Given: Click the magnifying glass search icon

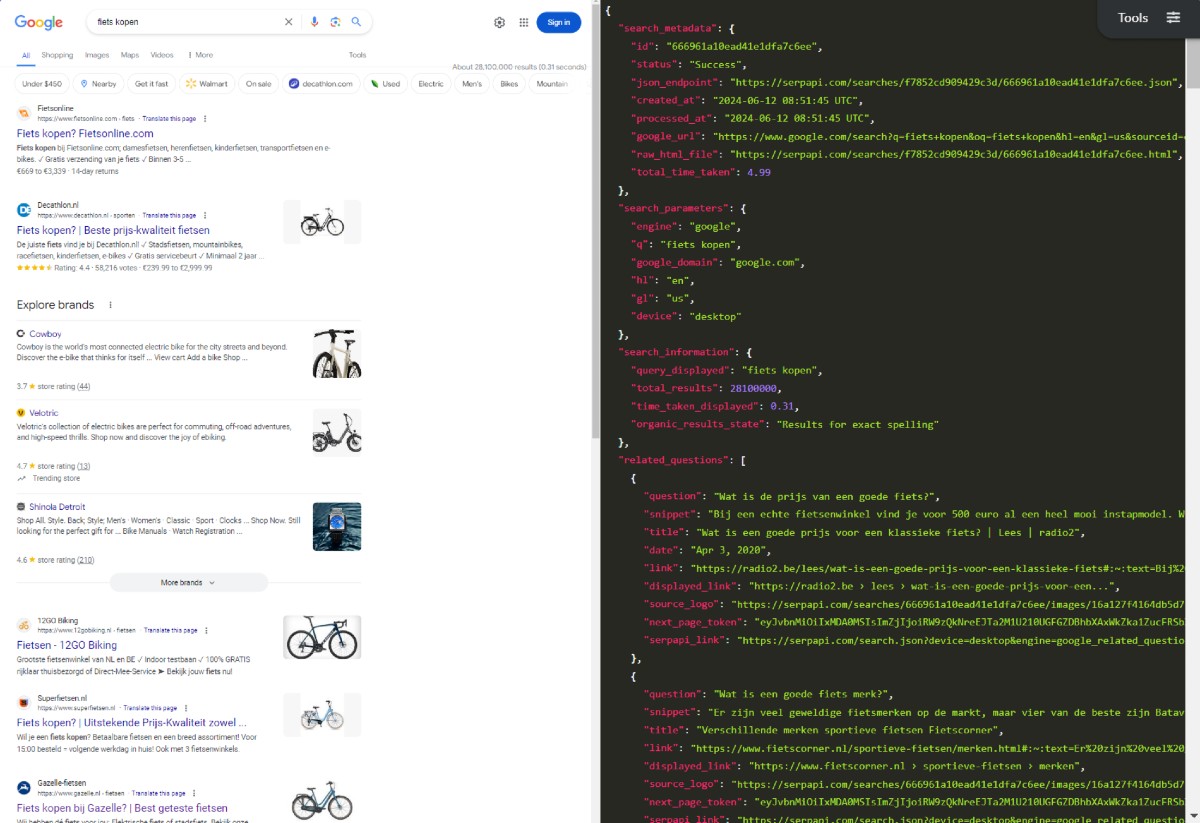Looking at the screenshot, I should pyautogui.click(x=356, y=22).
